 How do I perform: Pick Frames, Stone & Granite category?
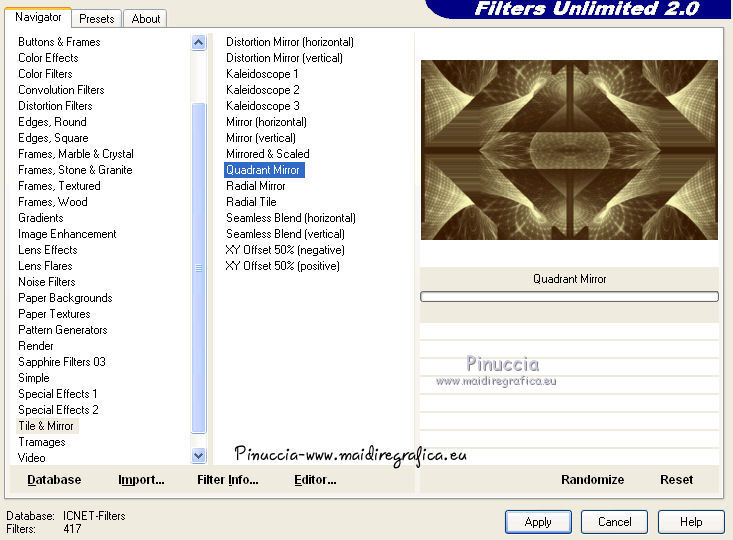coord(75,170)
